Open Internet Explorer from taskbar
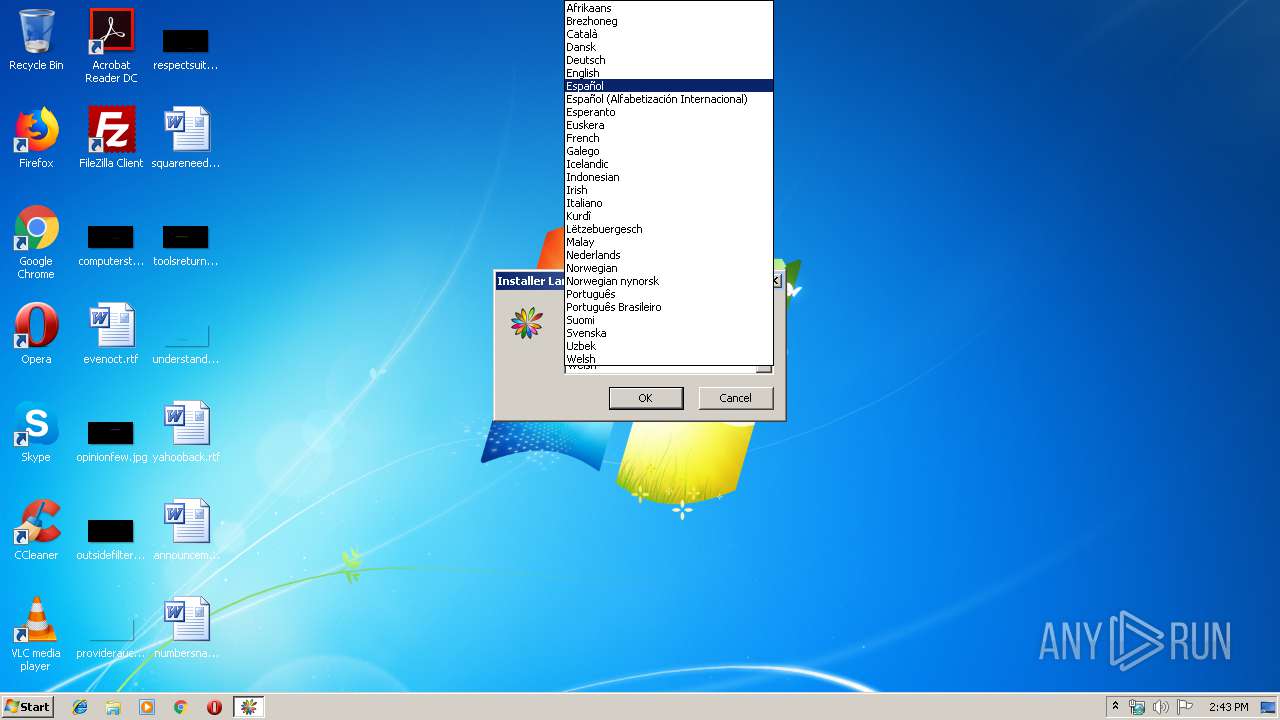Image resolution: width=1280 pixels, height=720 pixels. click(x=80, y=707)
